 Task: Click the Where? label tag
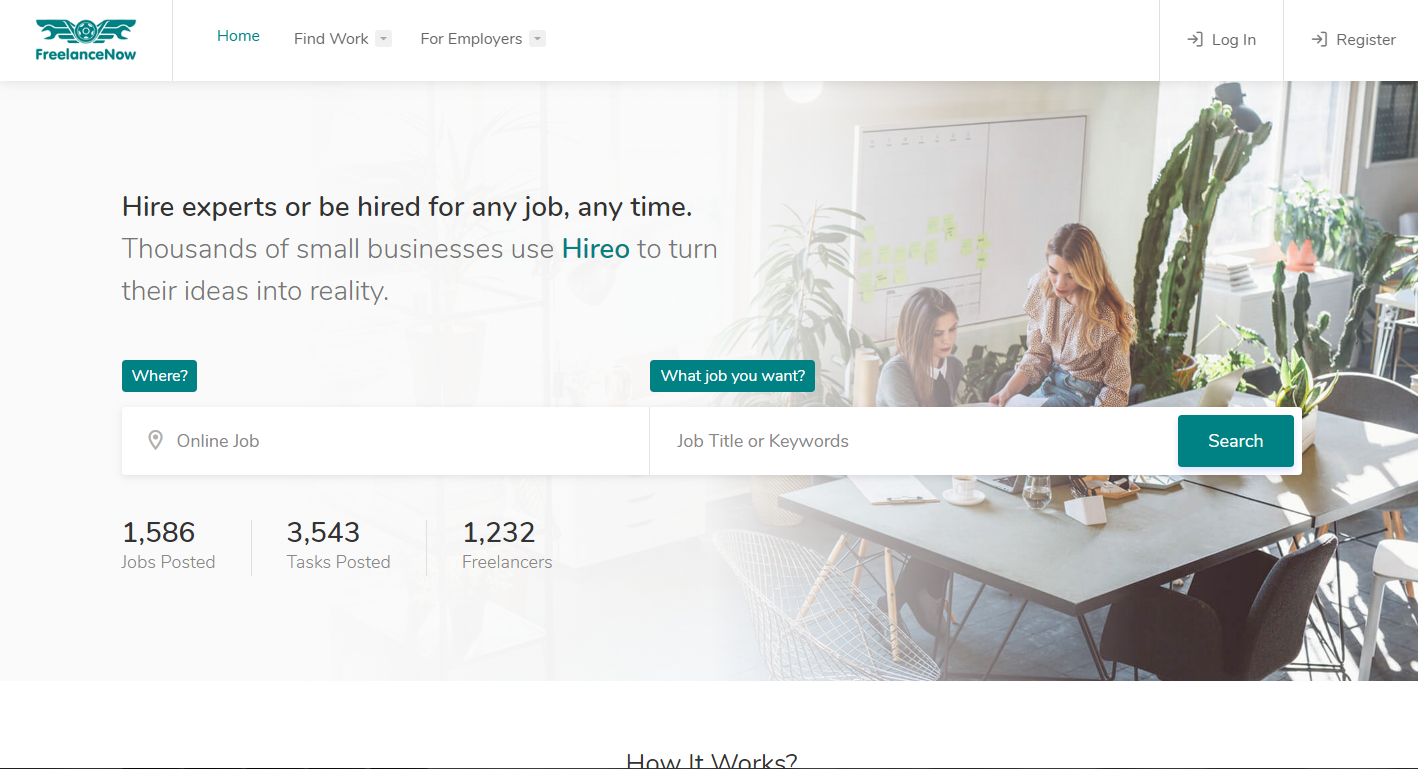pyautogui.click(x=160, y=376)
